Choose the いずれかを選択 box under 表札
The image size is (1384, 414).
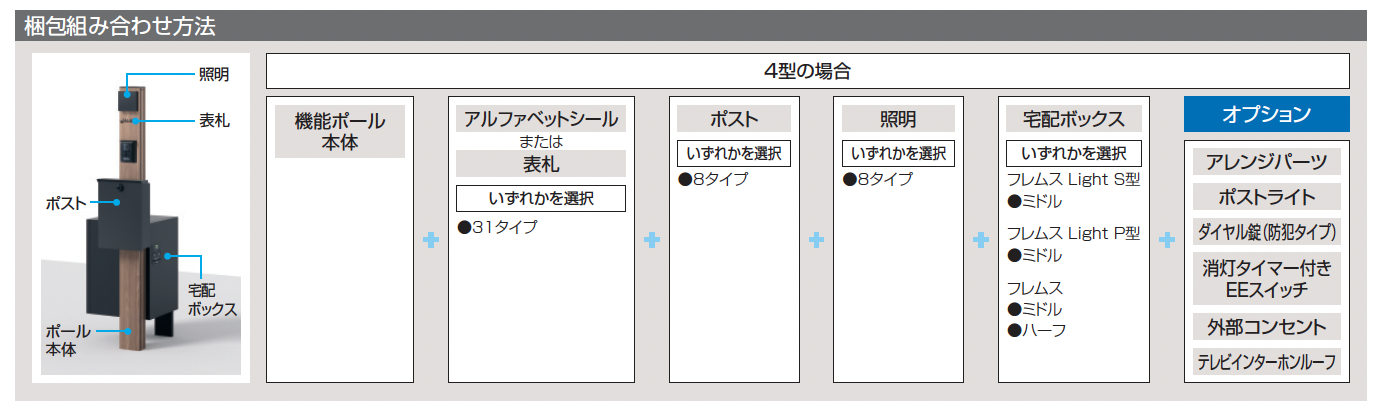(x=541, y=198)
